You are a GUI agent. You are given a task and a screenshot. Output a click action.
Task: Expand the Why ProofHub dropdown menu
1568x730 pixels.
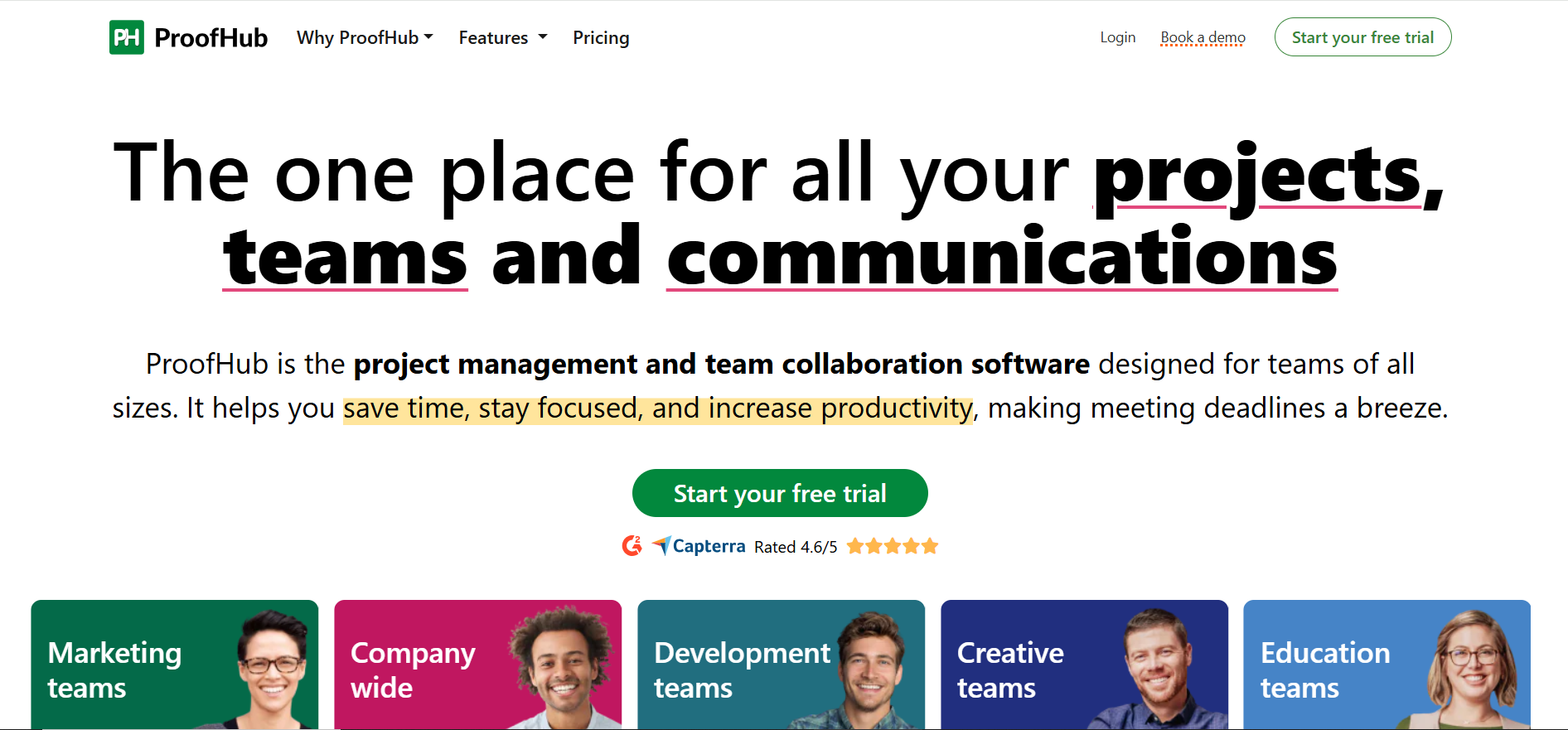click(x=365, y=37)
